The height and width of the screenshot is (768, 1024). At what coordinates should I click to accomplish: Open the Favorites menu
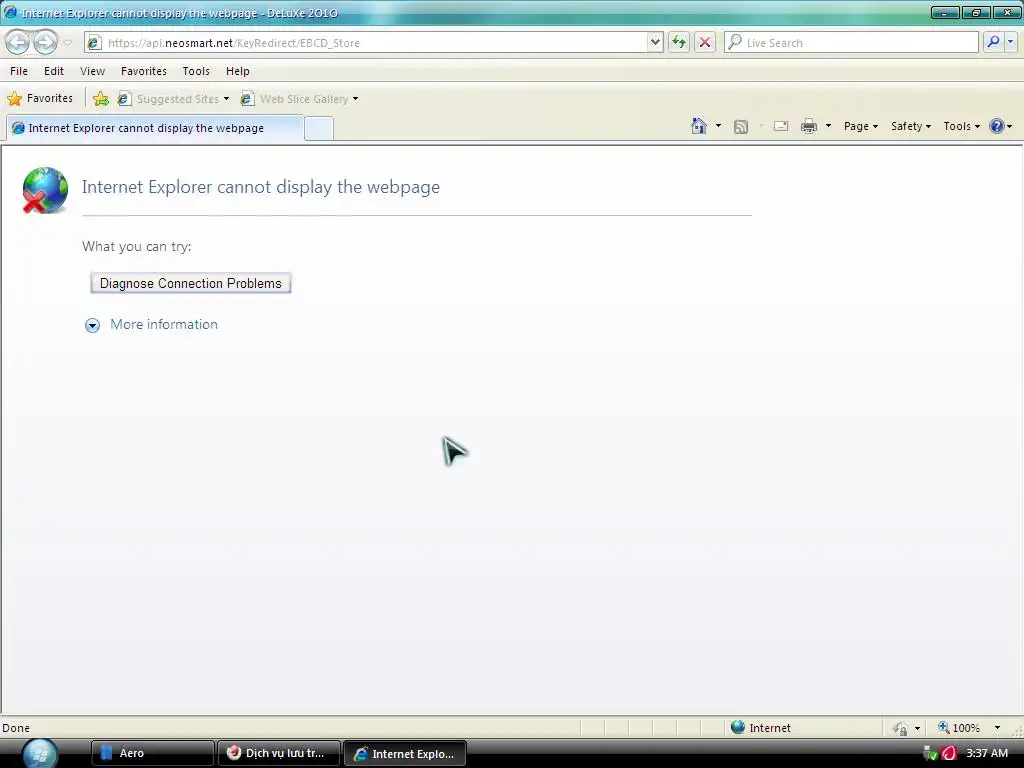click(144, 71)
